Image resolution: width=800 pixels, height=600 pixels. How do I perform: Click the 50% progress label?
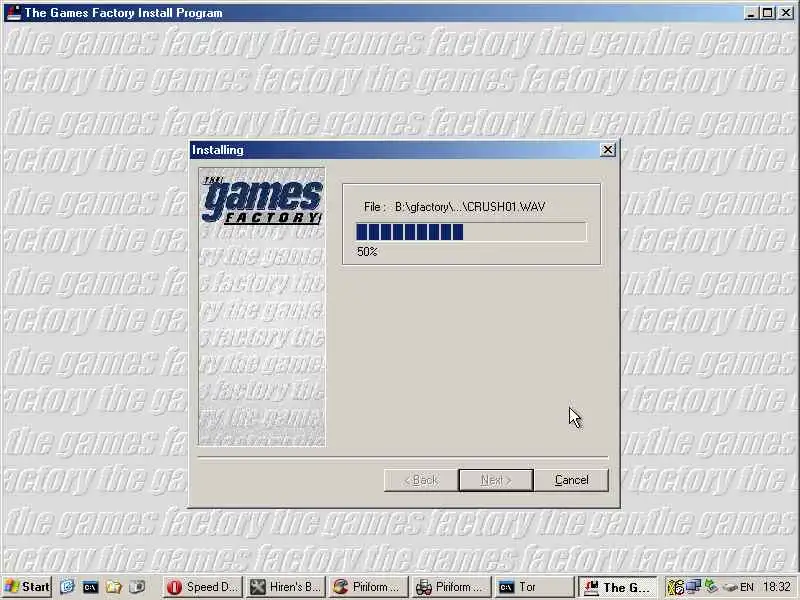[367, 252]
